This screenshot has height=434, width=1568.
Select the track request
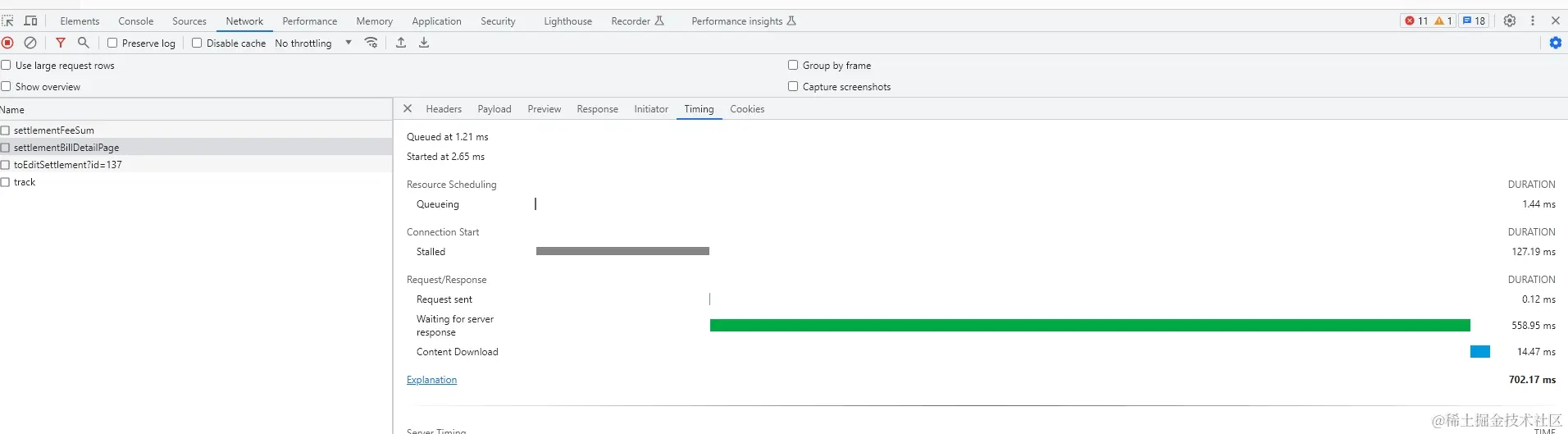pyautogui.click(x=196, y=182)
